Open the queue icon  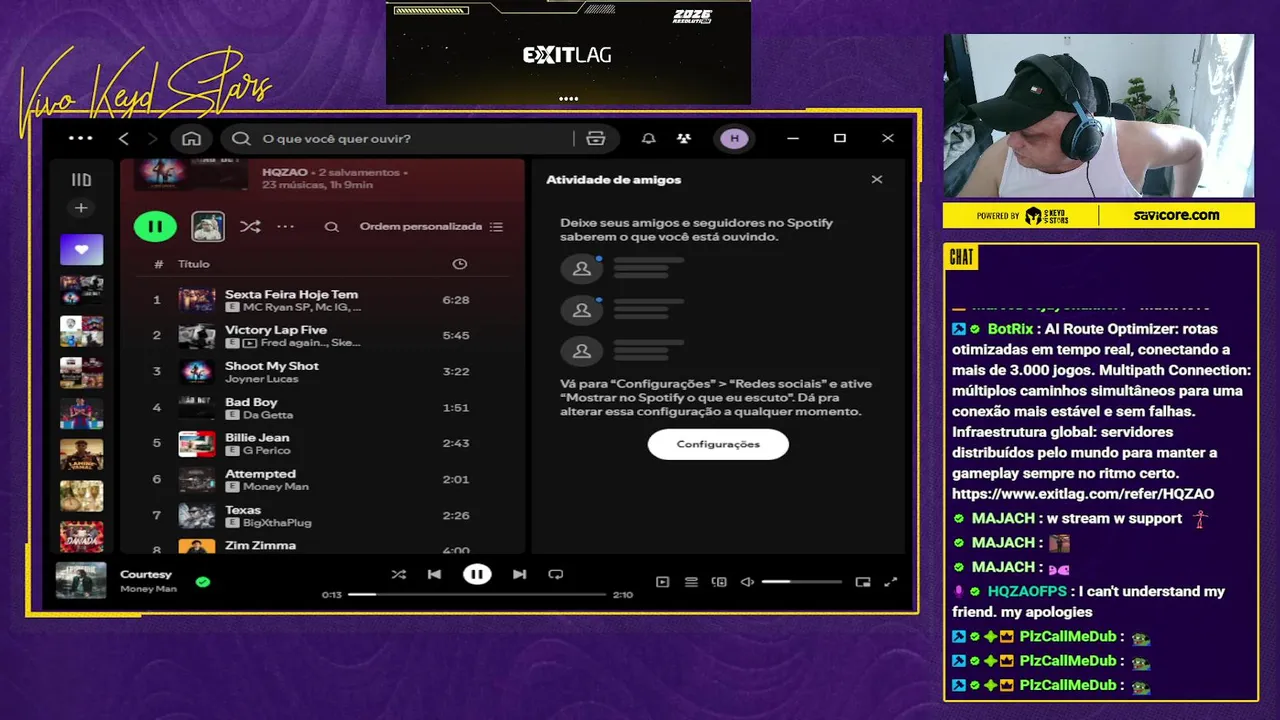(x=691, y=582)
